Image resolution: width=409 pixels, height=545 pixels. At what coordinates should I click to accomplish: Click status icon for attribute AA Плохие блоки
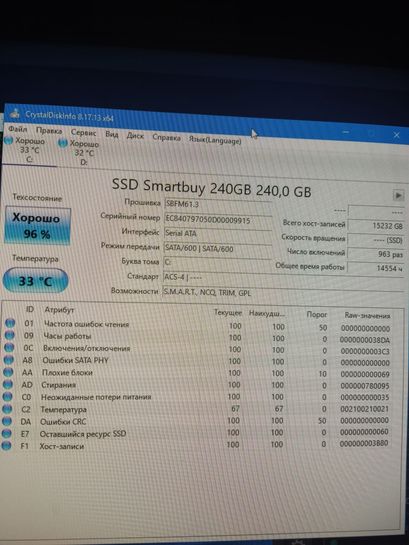(8, 372)
